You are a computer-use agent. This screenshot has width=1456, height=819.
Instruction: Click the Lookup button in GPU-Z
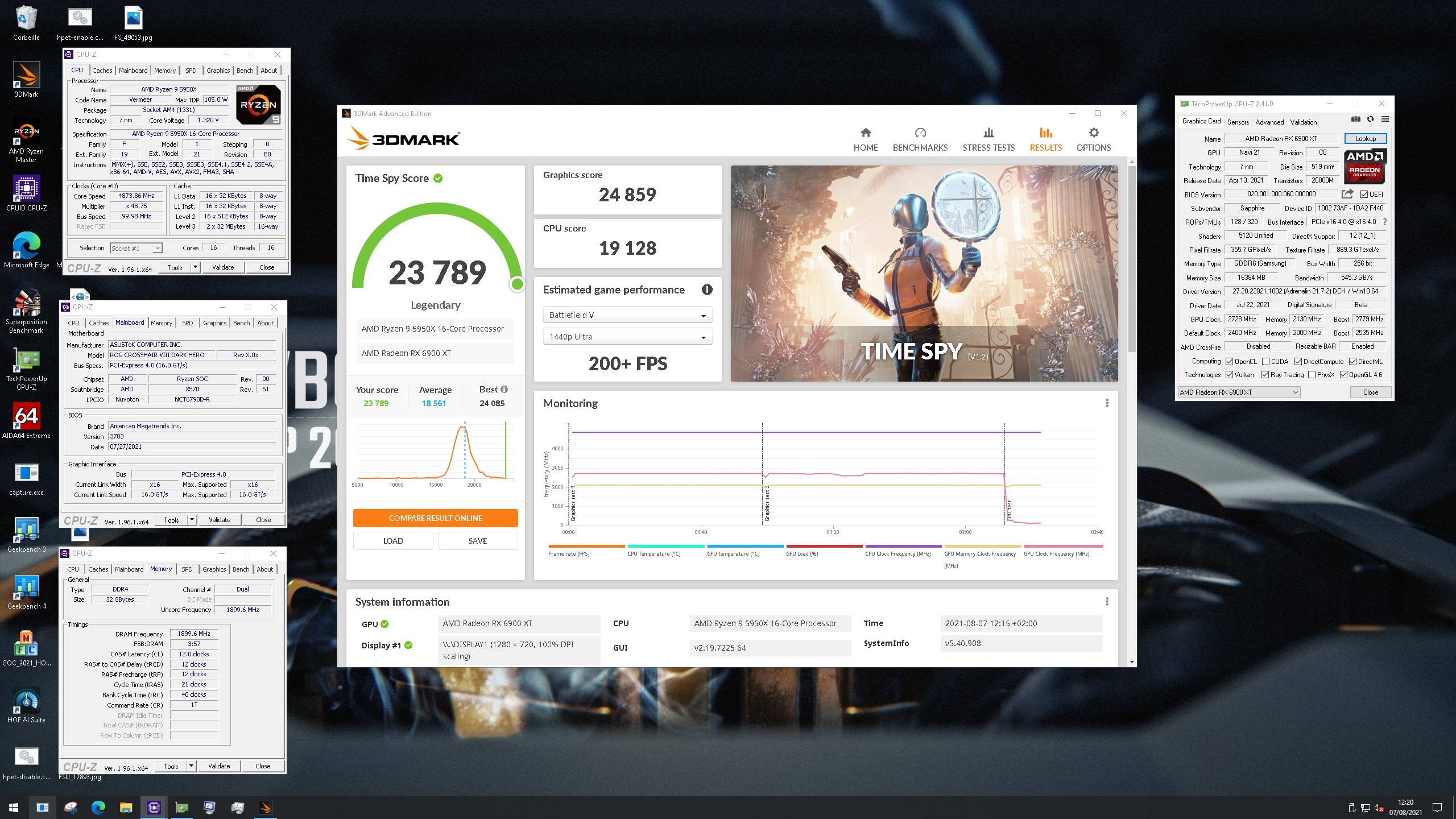click(1365, 139)
